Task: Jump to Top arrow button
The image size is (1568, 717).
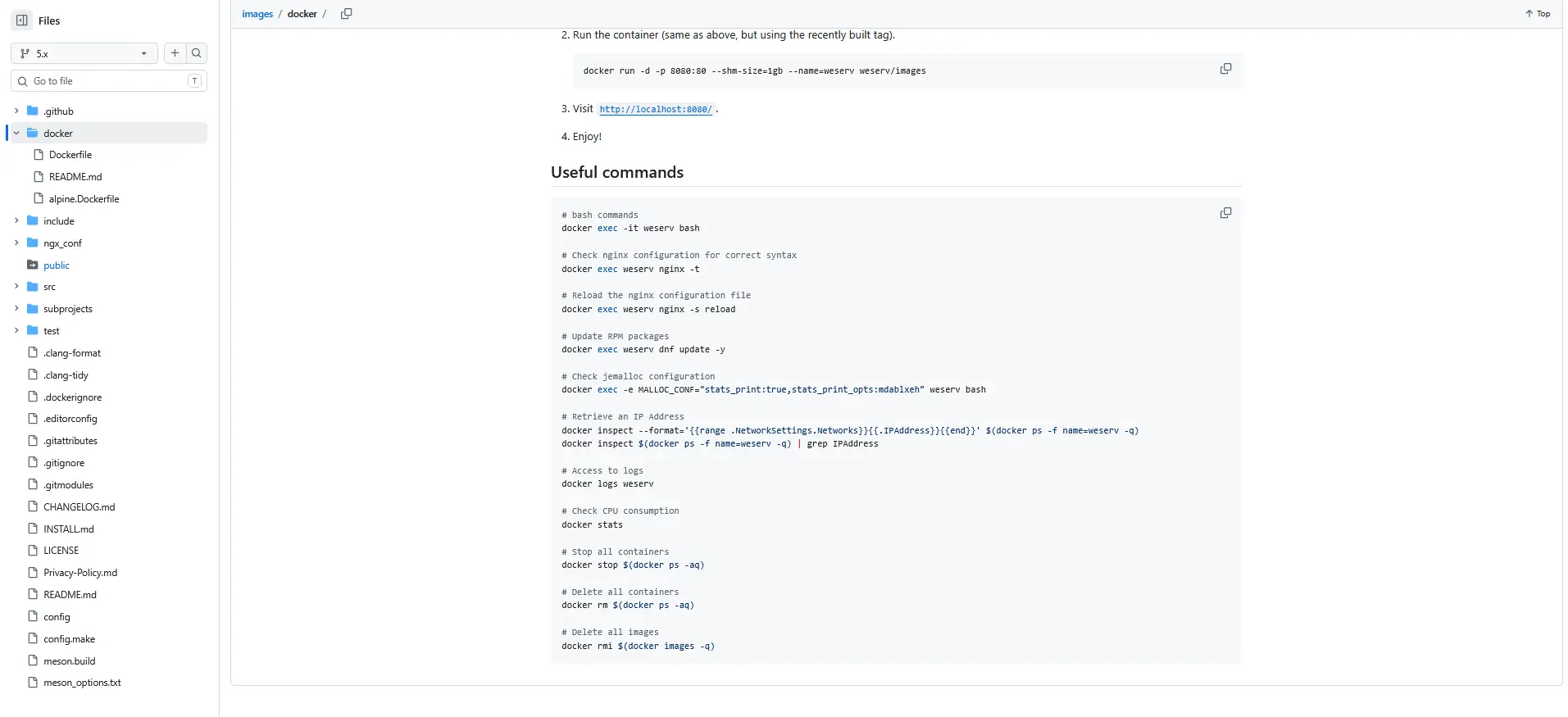Action: tap(1538, 14)
